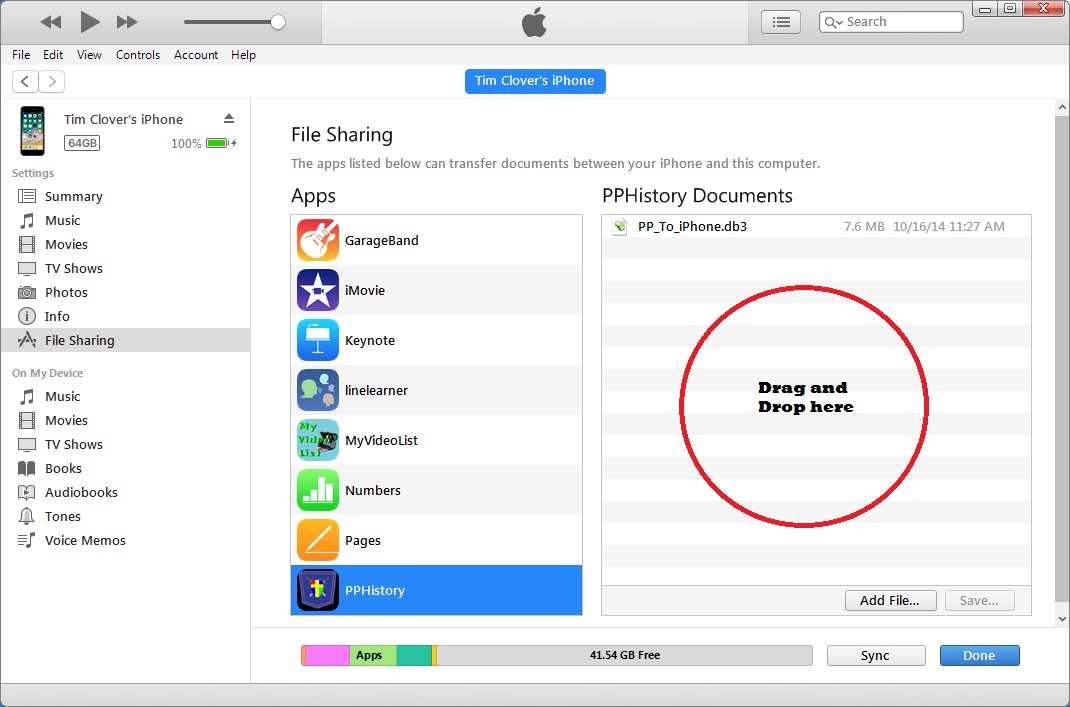Click the Done button
The height and width of the screenshot is (707, 1070).
point(979,656)
